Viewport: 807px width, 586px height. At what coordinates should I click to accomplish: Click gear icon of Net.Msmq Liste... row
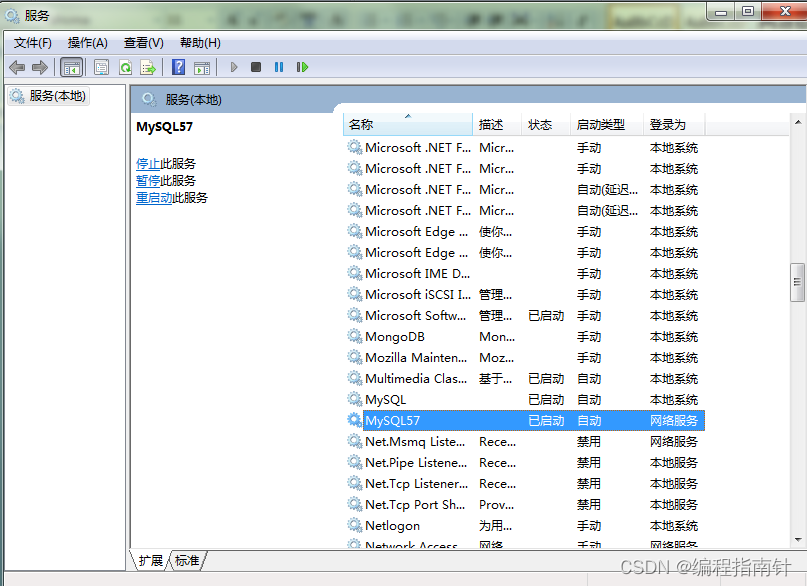[354, 441]
